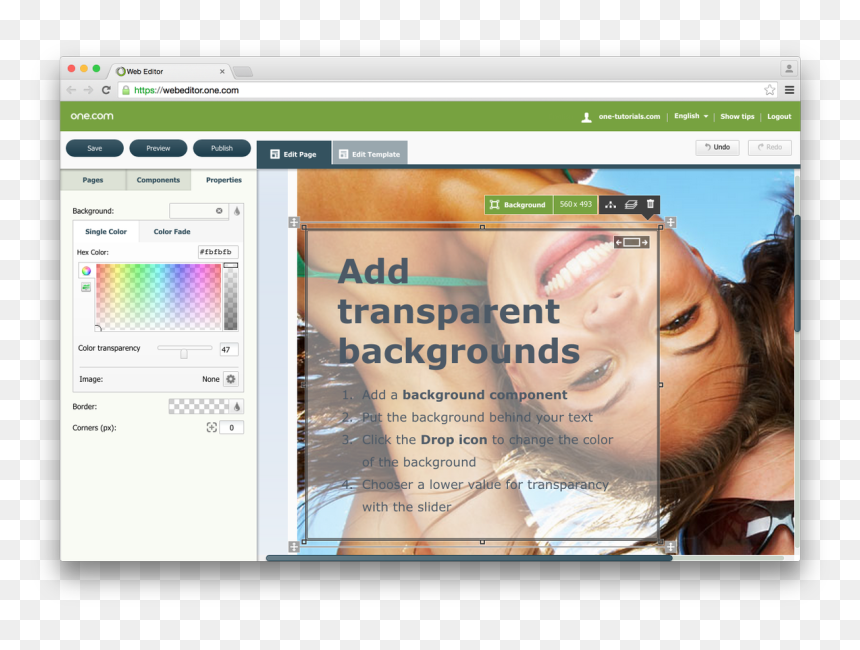Viewport: 860px width, 650px height.
Task: Click the bottom-left move handle icon
Action: (x=294, y=547)
